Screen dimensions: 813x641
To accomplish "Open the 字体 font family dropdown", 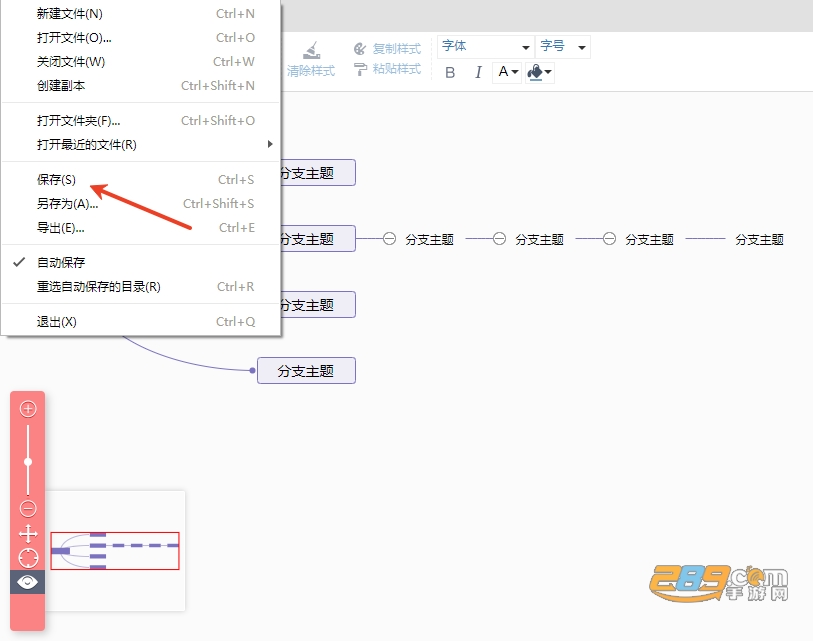I will (x=485, y=47).
